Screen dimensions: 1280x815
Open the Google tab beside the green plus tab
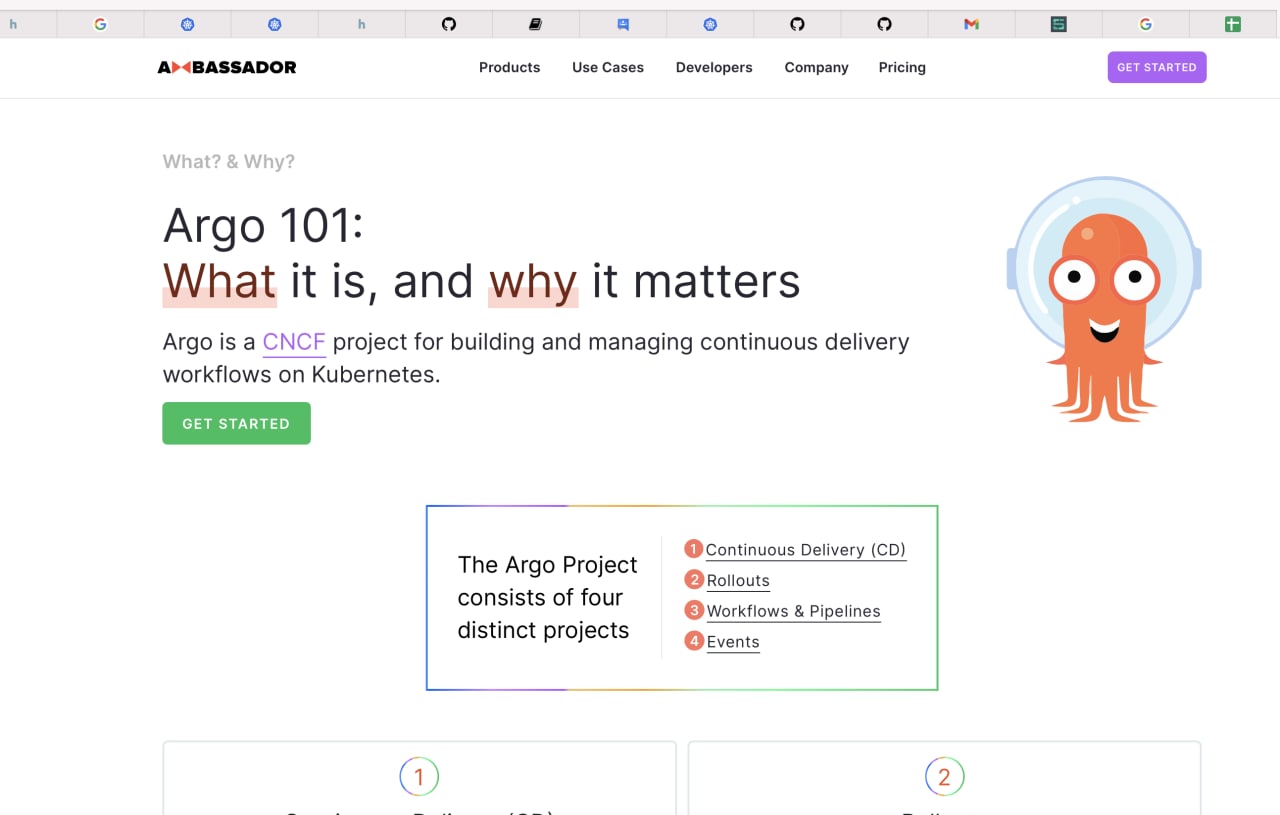point(1146,24)
